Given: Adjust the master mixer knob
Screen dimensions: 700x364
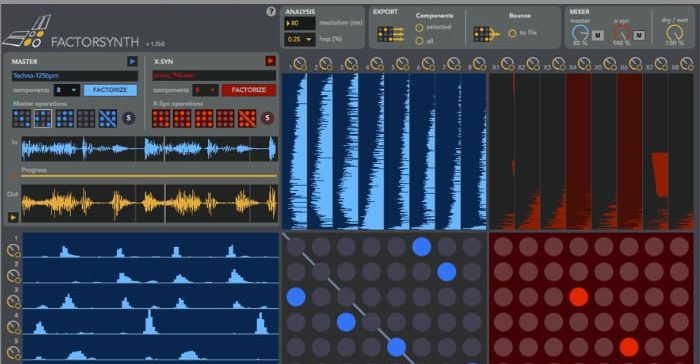Looking at the screenshot, I should 580,33.
